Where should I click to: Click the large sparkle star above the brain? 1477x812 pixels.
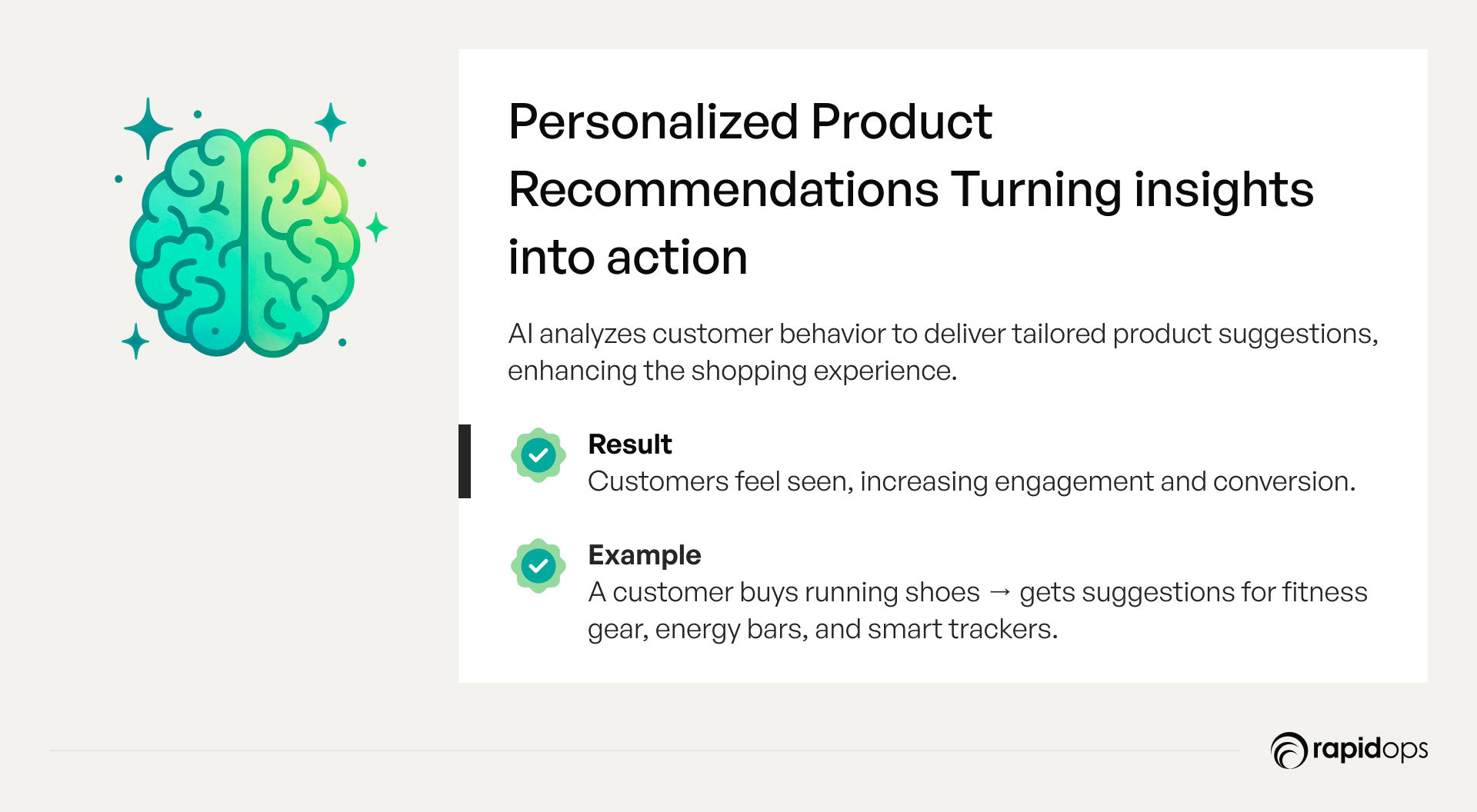pos(148,128)
